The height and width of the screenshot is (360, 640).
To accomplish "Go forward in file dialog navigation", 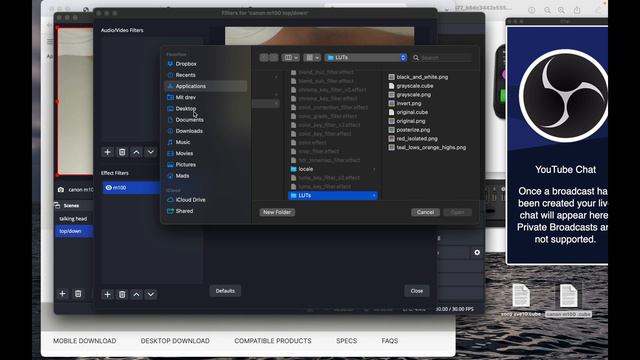I will click(x=273, y=58).
